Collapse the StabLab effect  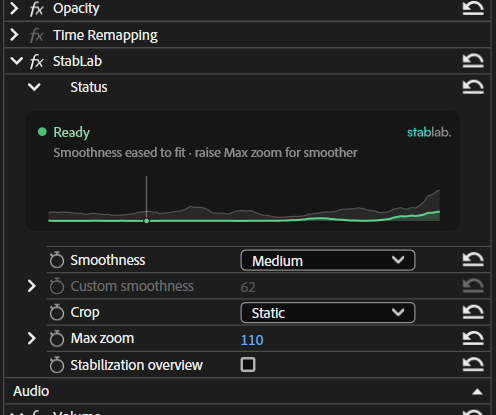pyautogui.click(x=16, y=61)
